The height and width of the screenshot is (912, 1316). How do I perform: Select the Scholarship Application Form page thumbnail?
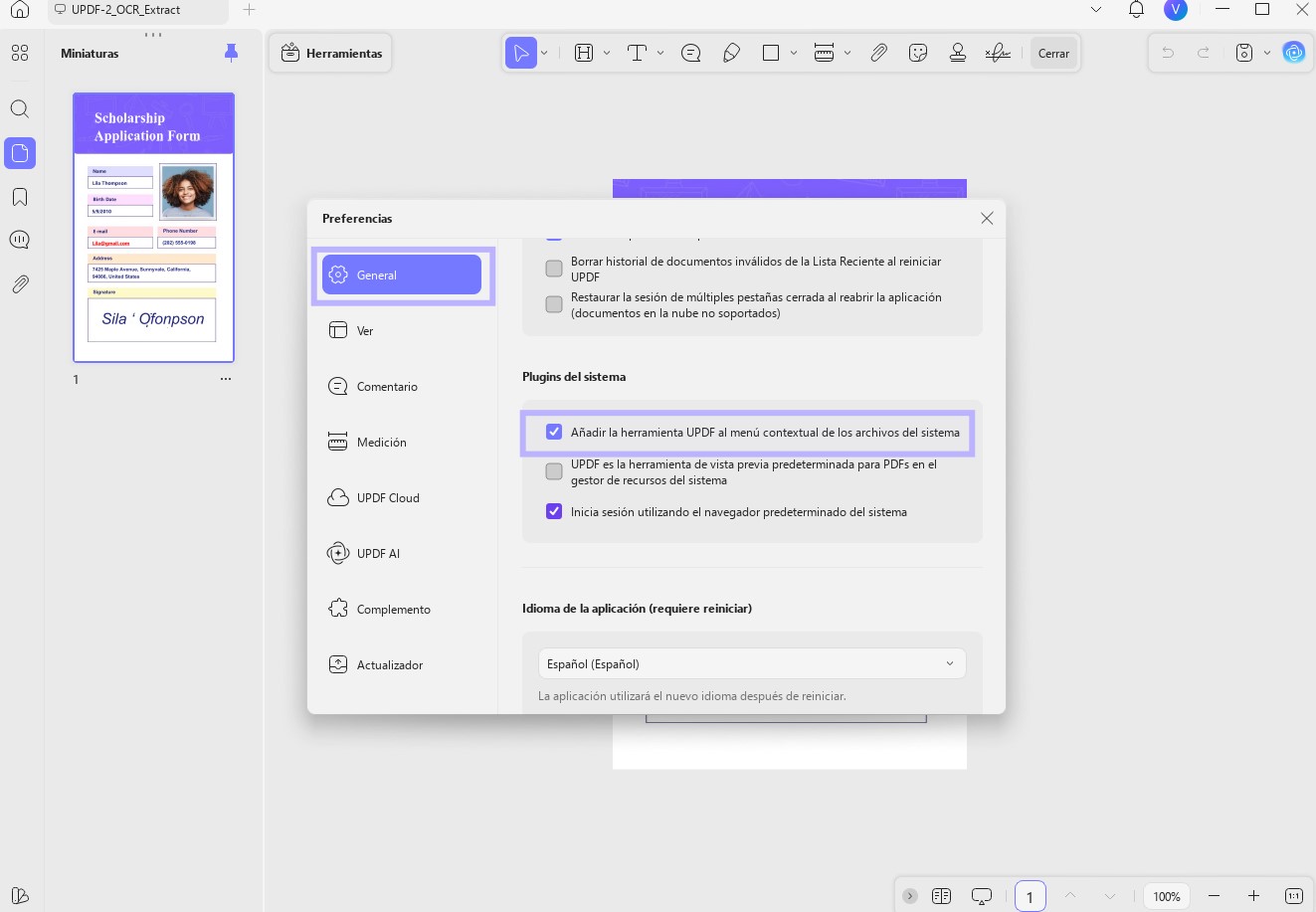(153, 228)
